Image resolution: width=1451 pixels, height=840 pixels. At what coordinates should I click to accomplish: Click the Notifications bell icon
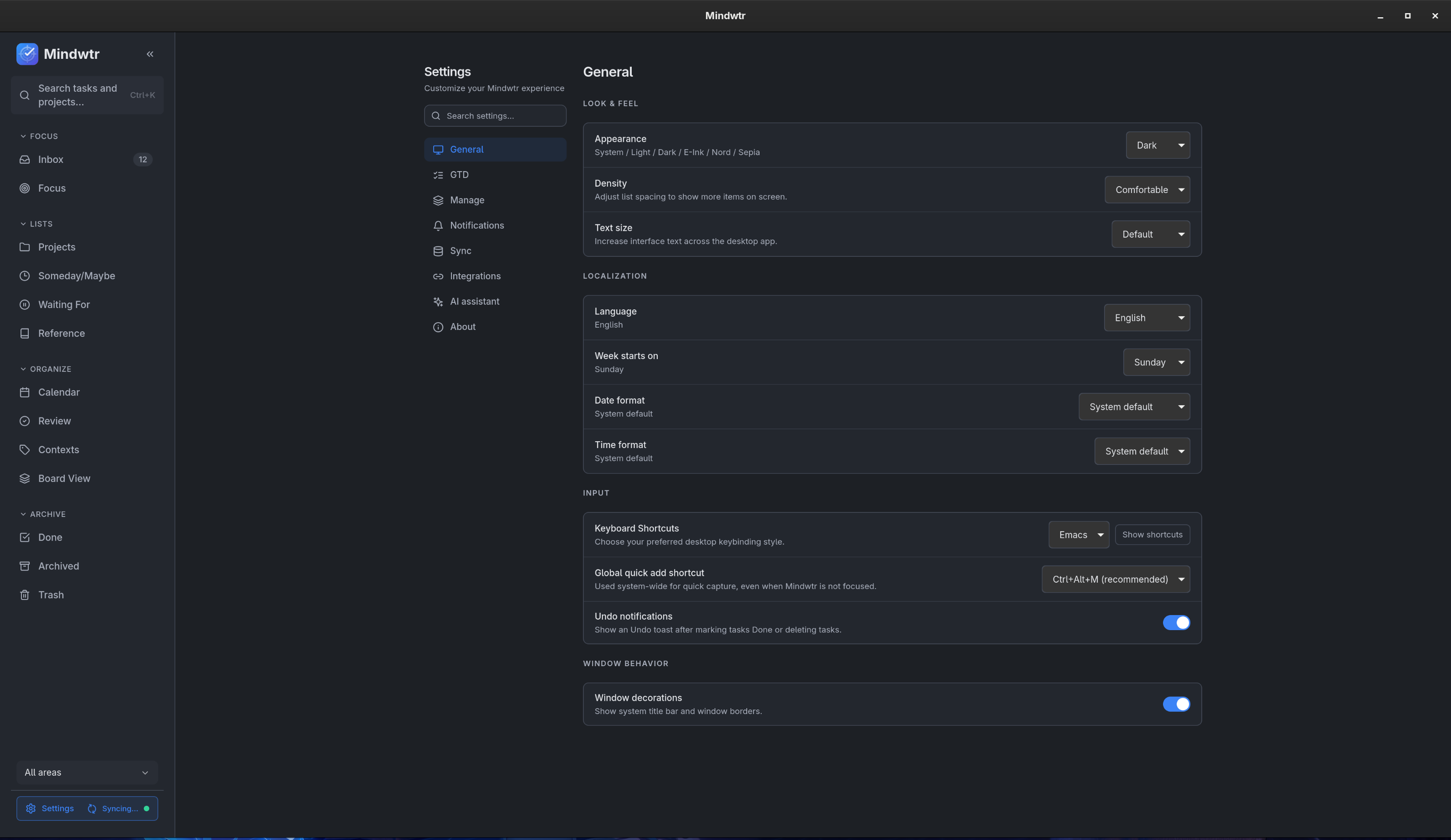tap(438, 226)
